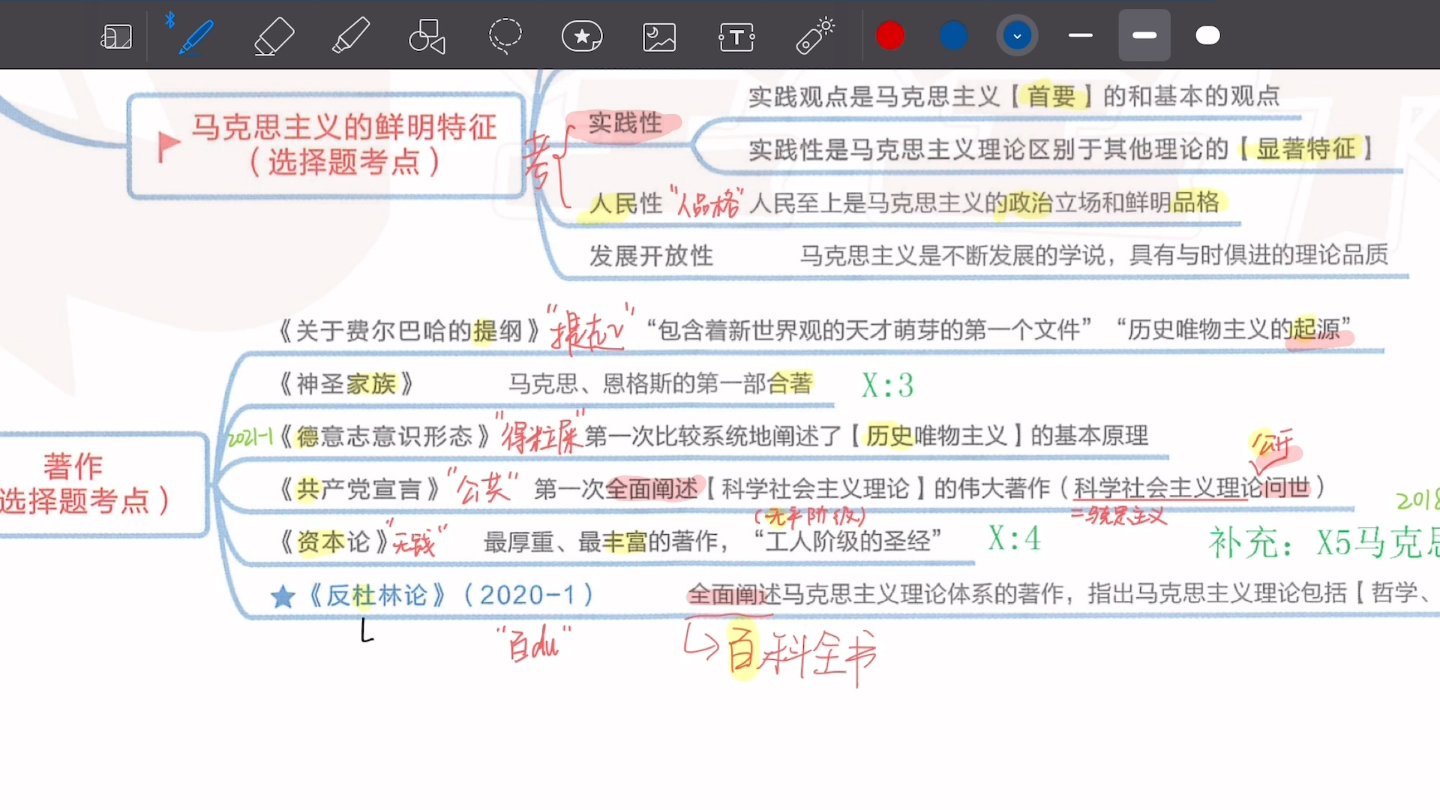Click the 发展开放性 branch label
Image resolution: width=1440 pixels, height=810 pixels.
point(651,255)
